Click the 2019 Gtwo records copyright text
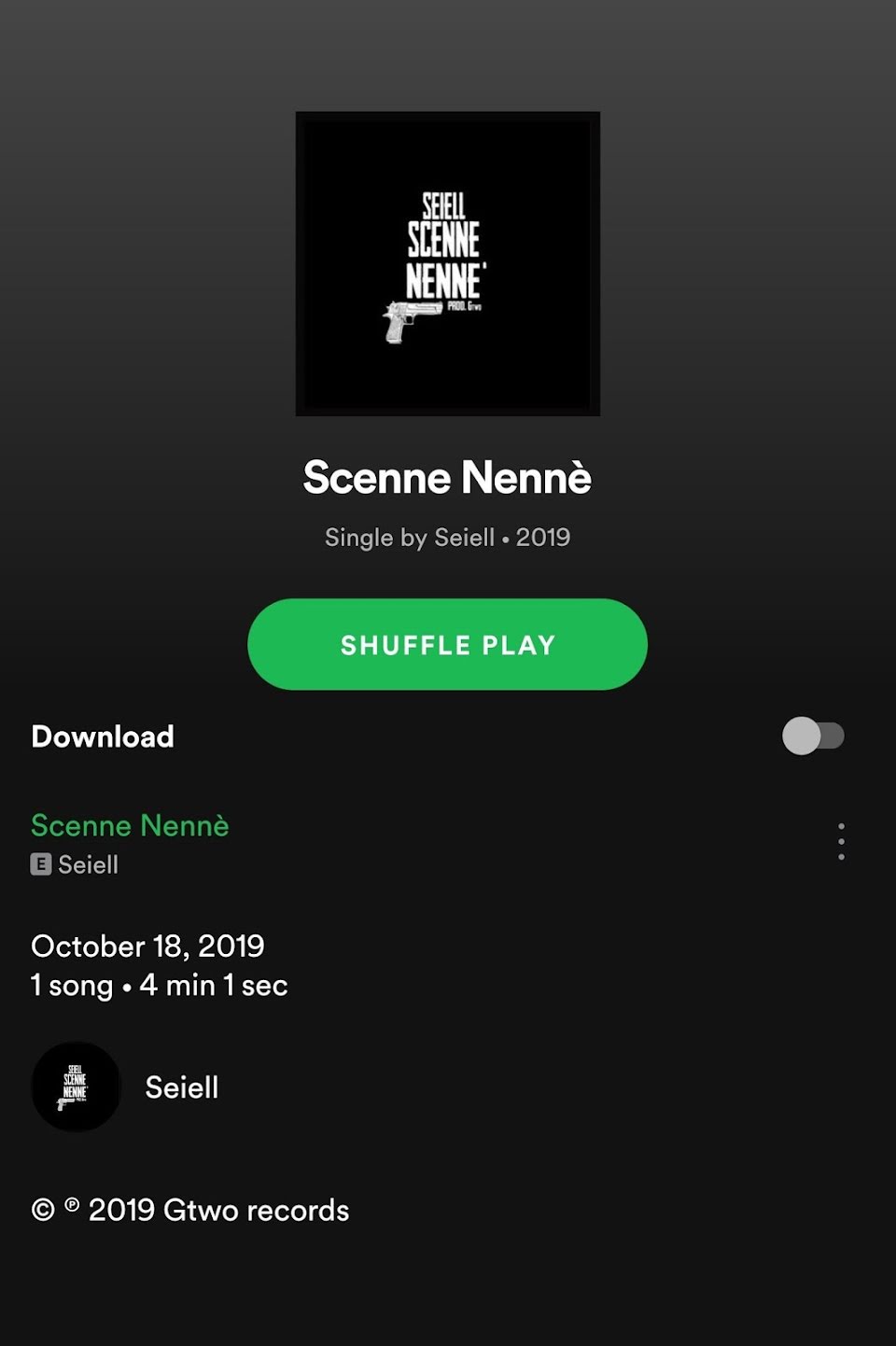This screenshot has height=1346, width=896. click(218, 1210)
